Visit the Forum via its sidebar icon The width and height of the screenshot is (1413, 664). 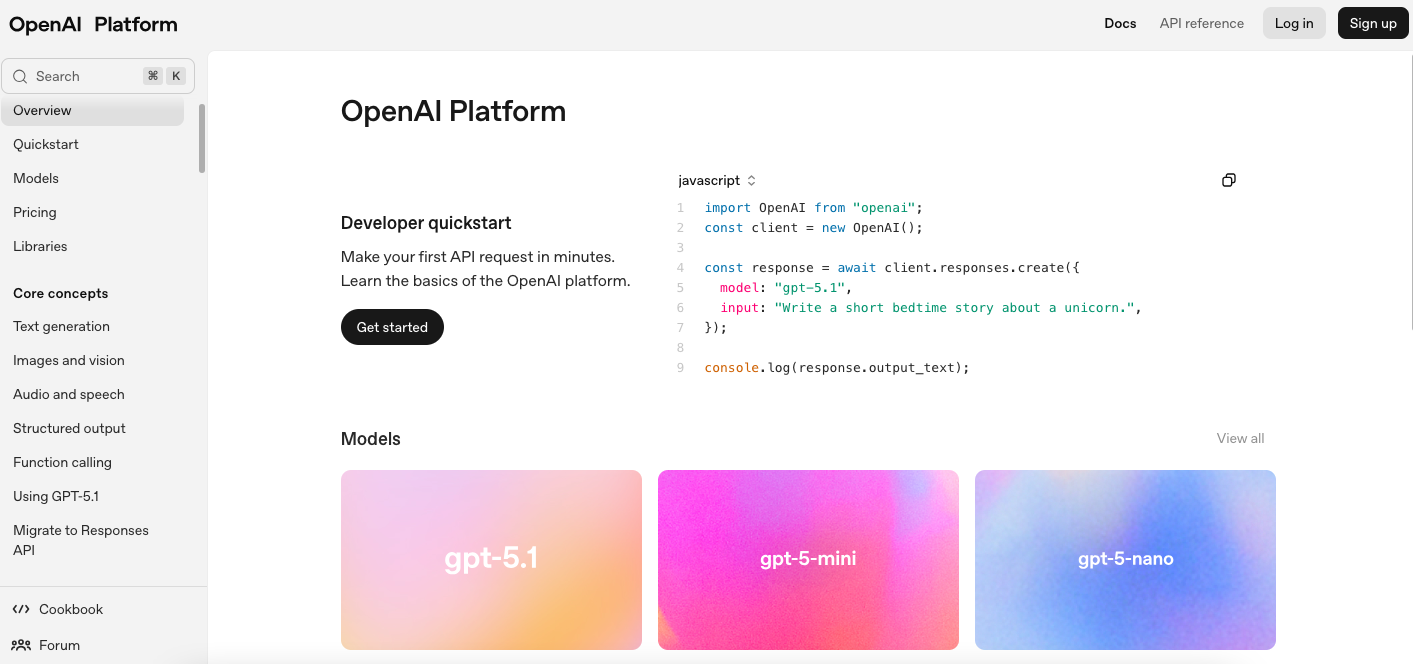click(x=22, y=645)
